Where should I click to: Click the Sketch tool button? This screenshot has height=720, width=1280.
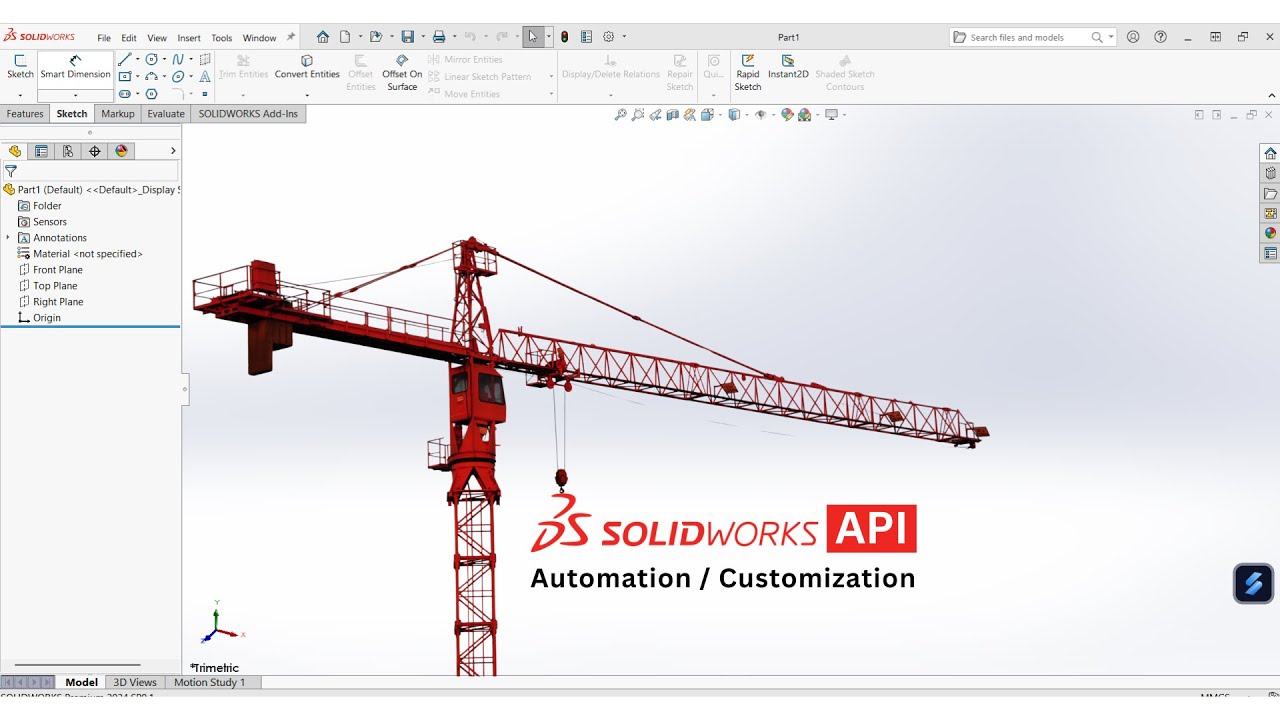(20, 67)
